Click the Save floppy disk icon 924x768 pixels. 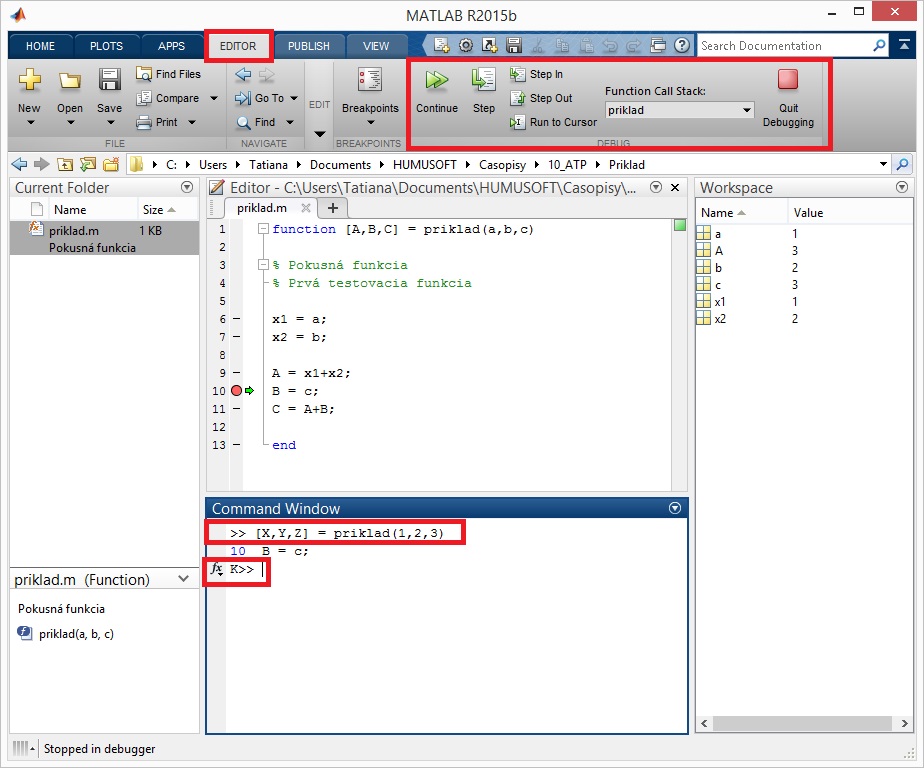pos(110,79)
